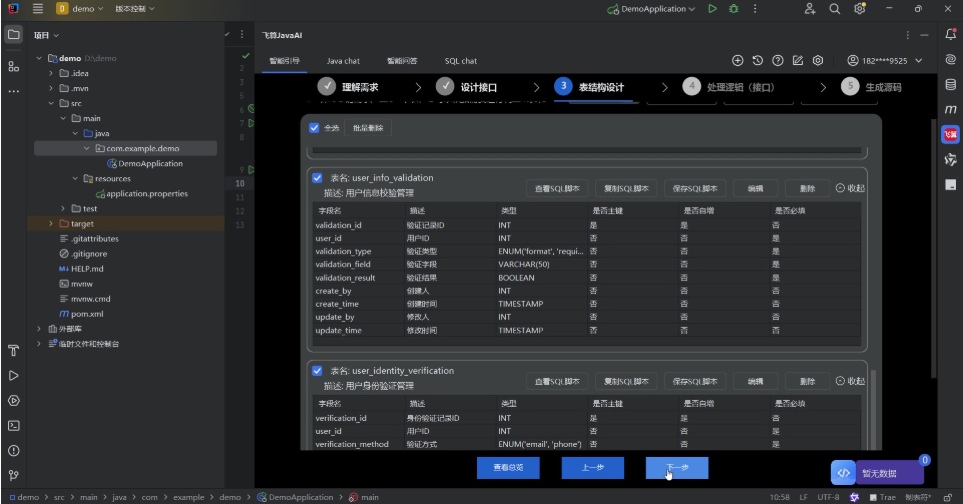Expand the 外部库 node

[x=39, y=328]
